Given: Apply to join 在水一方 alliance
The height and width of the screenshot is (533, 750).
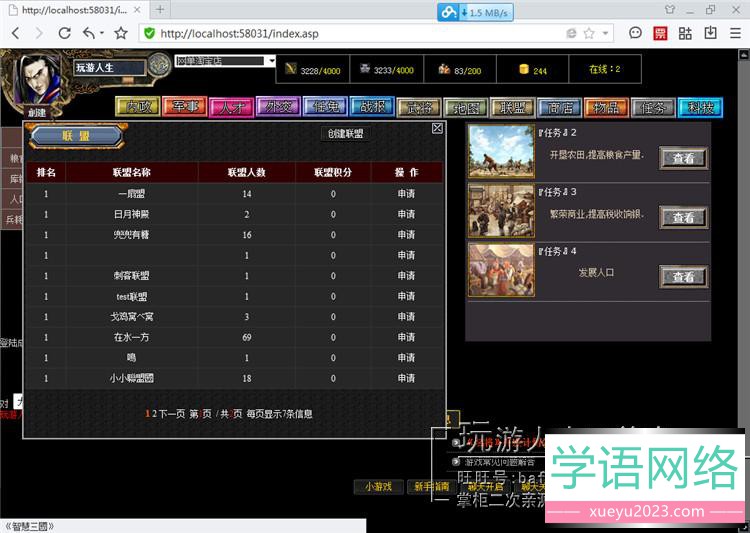Looking at the screenshot, I should click(406, 337).
